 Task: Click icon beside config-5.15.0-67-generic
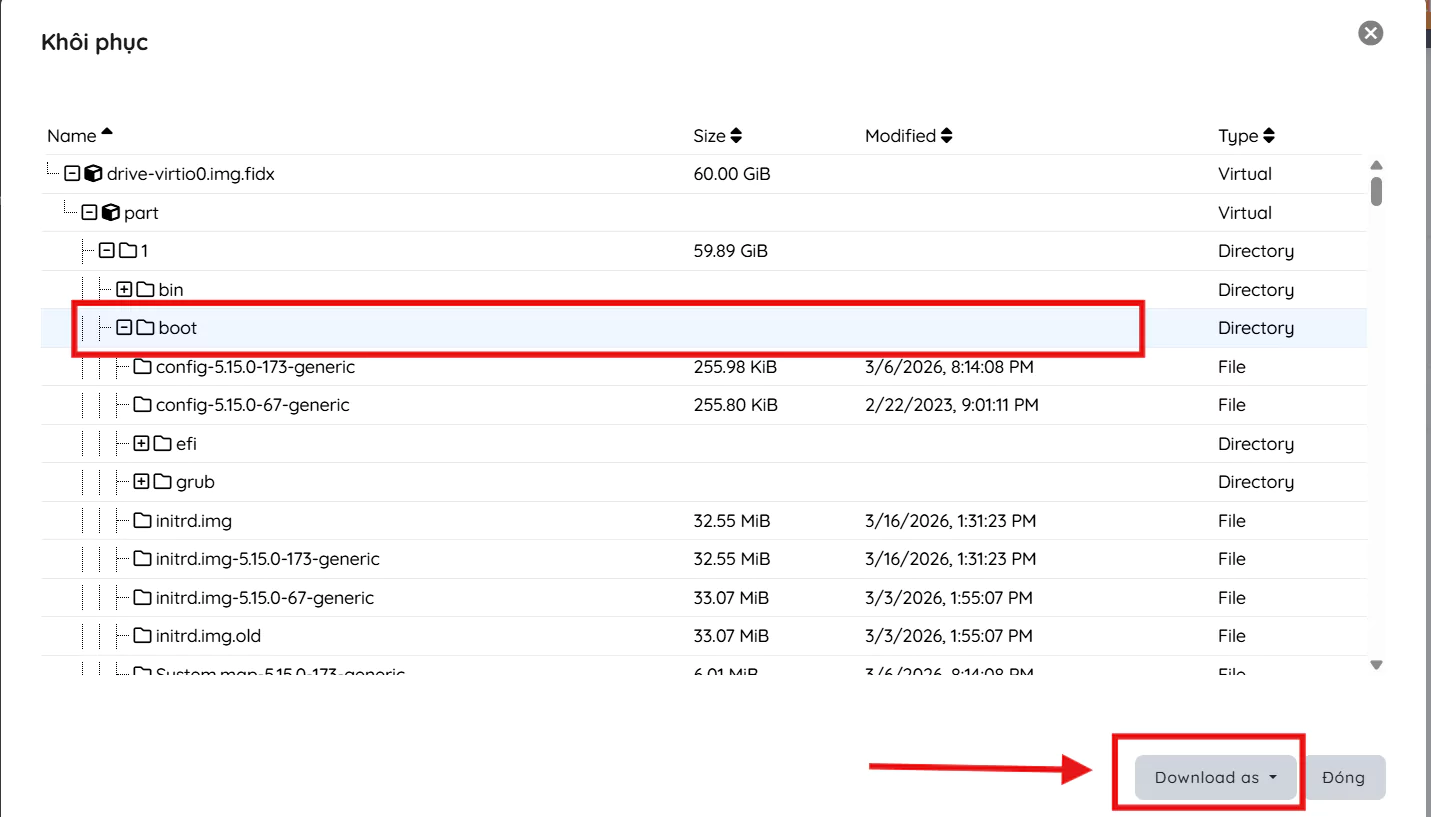tap(142, 405)
